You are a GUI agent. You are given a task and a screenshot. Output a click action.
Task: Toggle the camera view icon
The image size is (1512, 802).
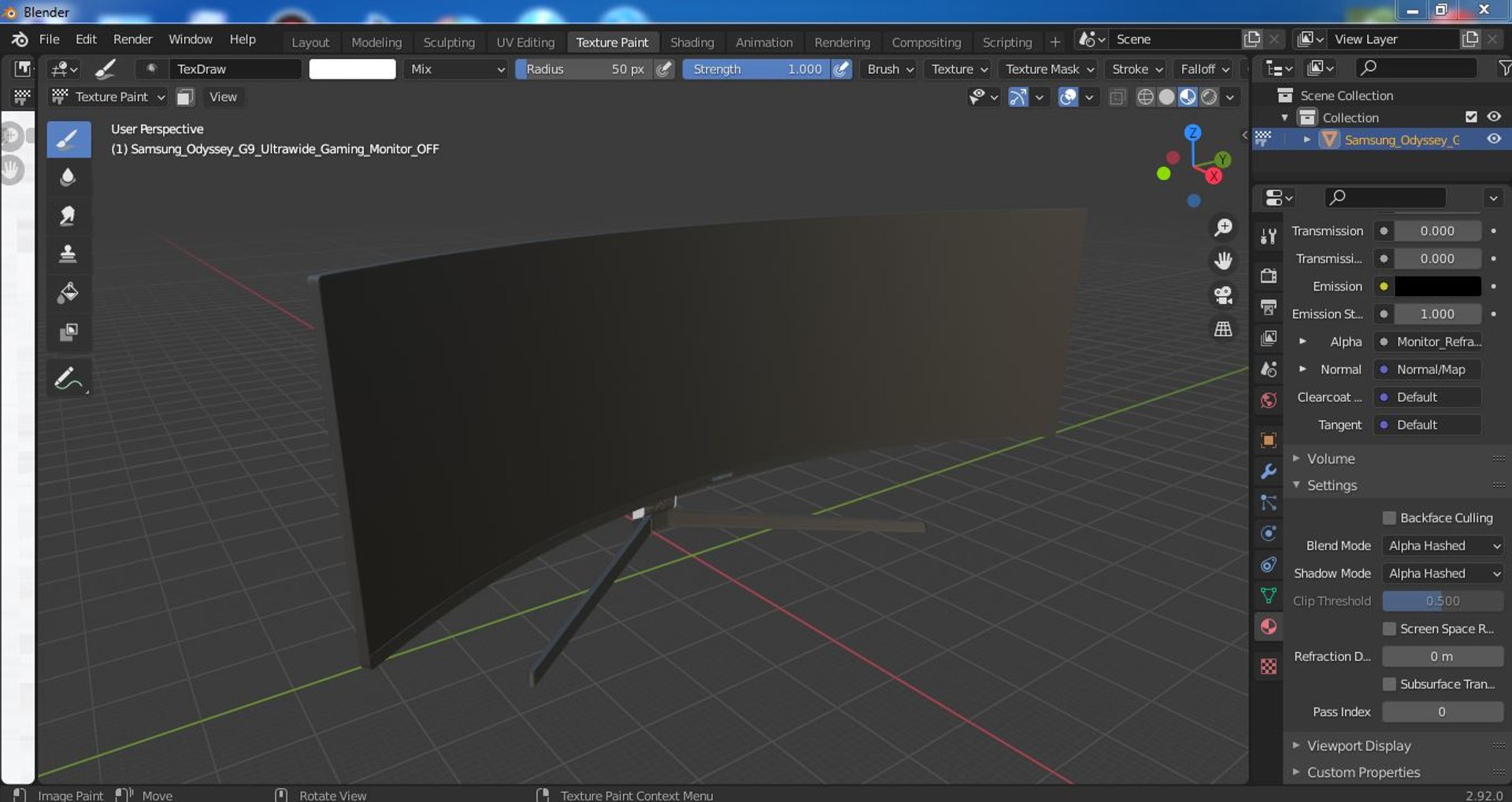1223,295
